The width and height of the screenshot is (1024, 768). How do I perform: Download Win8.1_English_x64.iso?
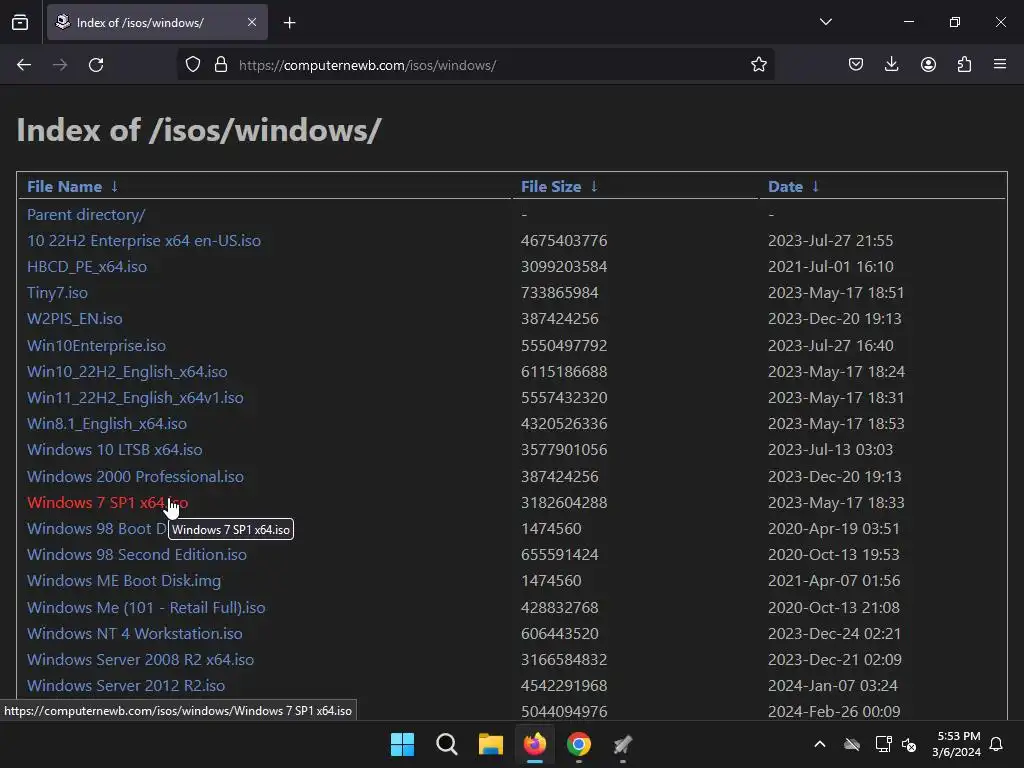coord(106,424)
